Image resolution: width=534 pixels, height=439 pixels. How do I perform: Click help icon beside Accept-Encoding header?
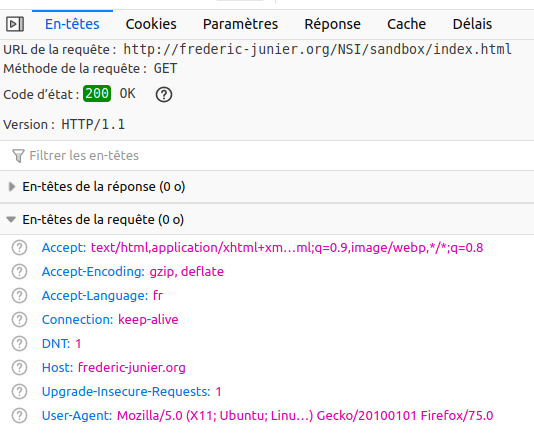tap(19, 272)
